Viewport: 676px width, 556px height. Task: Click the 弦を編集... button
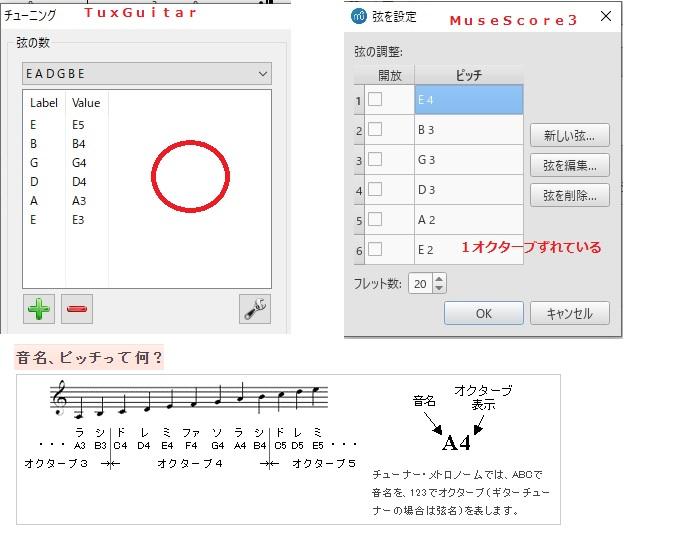pos(570,165)
